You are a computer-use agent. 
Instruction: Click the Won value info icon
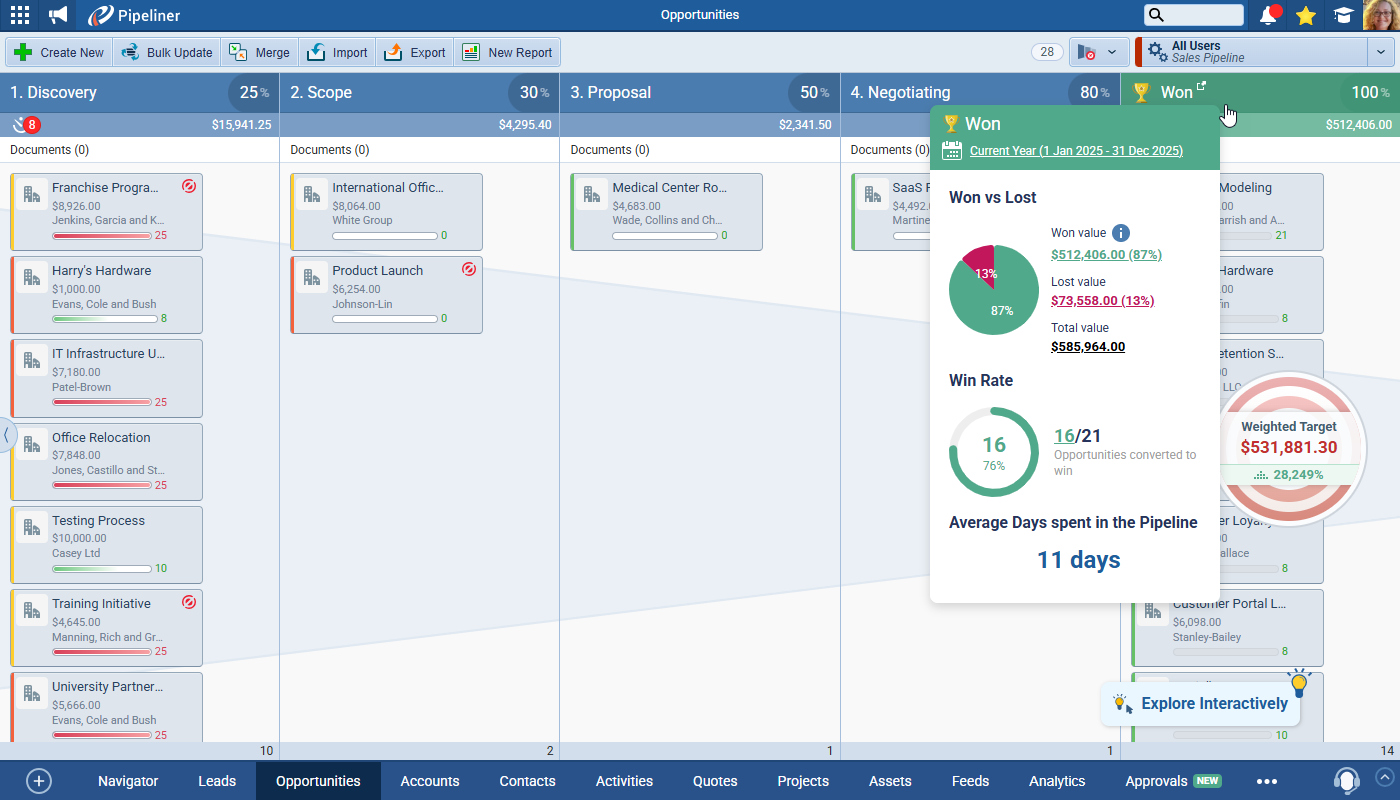(x=1121, y=233)
